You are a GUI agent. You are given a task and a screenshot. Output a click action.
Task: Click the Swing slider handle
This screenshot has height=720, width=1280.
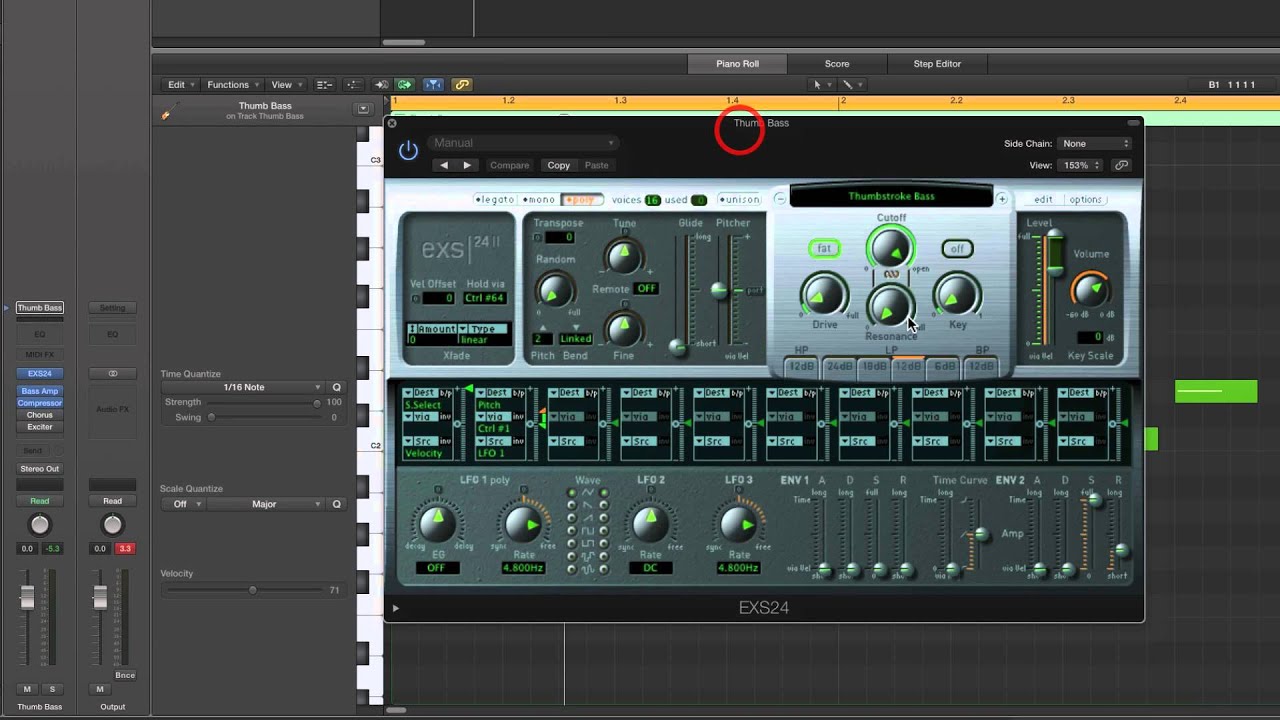(211, 417)
